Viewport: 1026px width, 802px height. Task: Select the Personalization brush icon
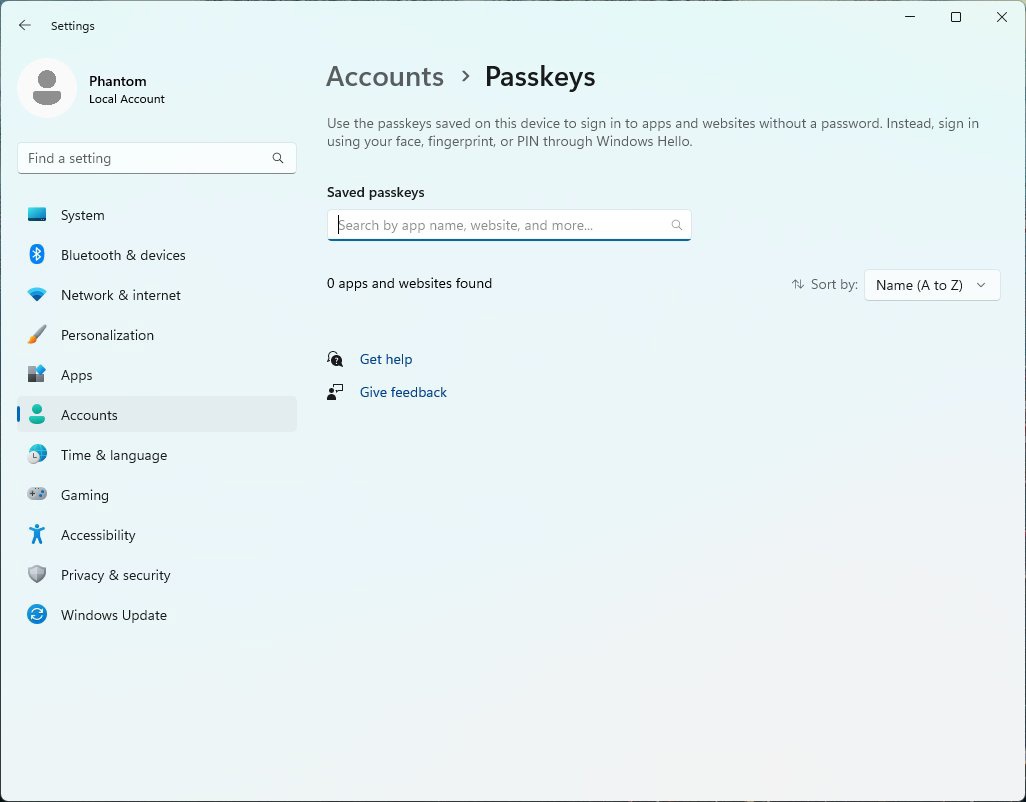point(37,334)
